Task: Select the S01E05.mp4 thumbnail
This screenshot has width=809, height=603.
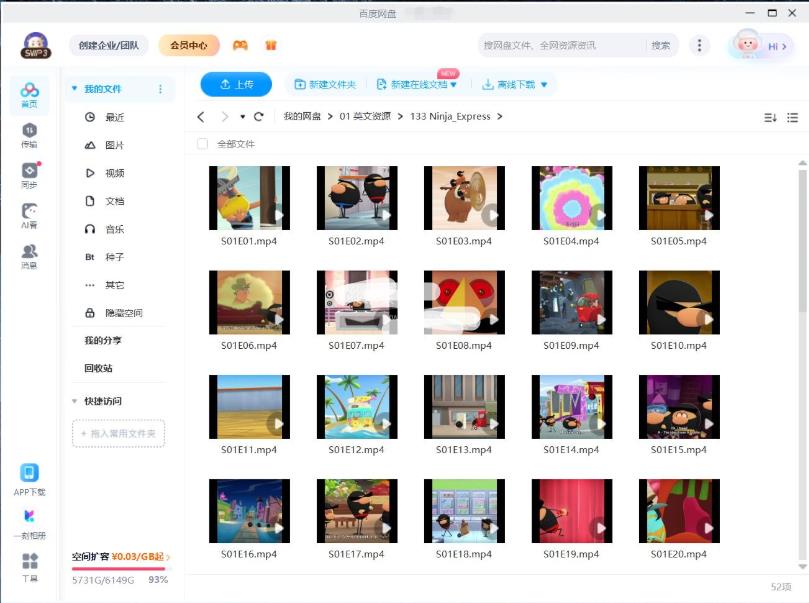Action: pyautogui.click(x=679, y=198)
